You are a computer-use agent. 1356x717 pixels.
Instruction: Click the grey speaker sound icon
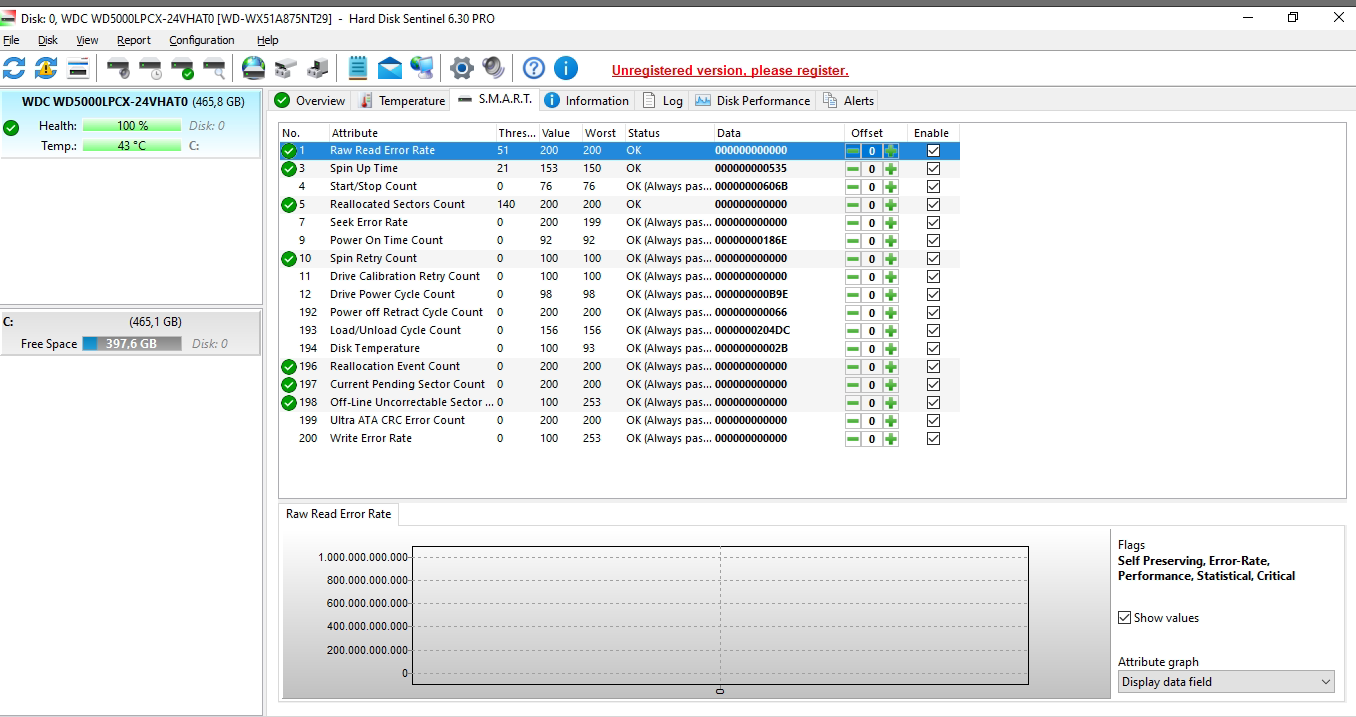pos(493,68)
